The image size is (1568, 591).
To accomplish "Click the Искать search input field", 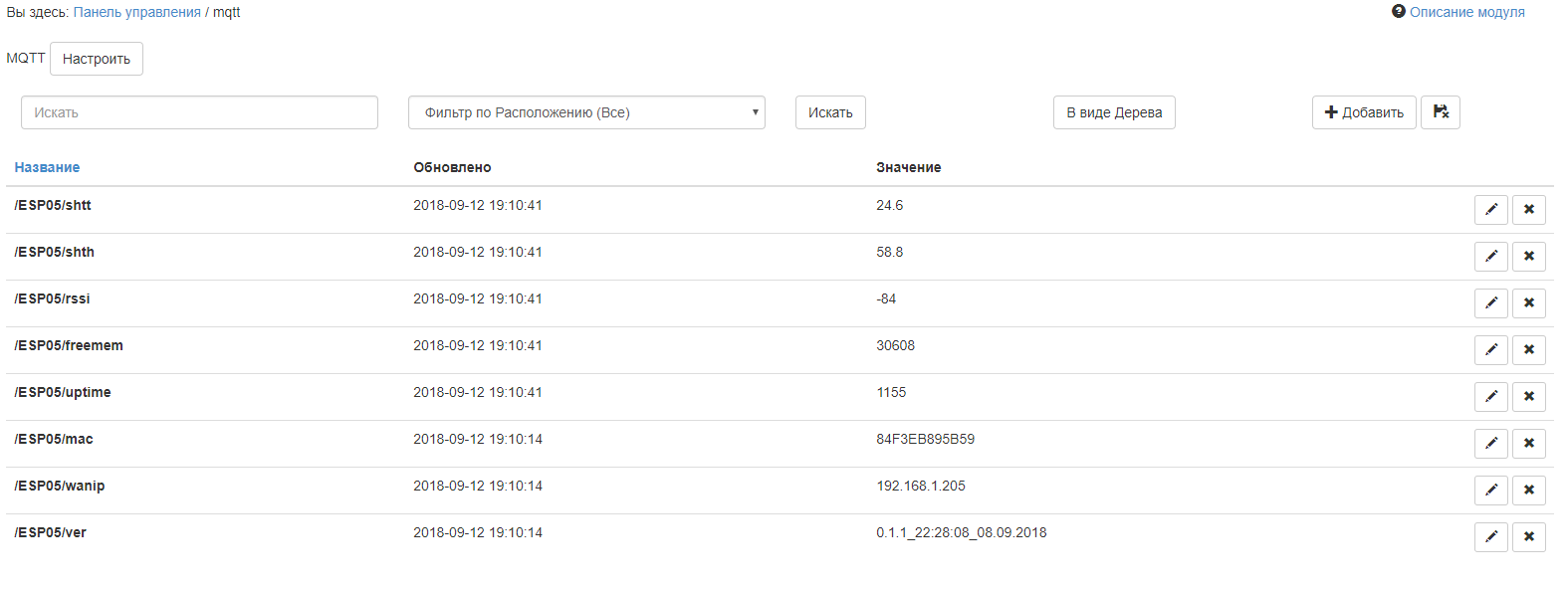I will [199, 112].
